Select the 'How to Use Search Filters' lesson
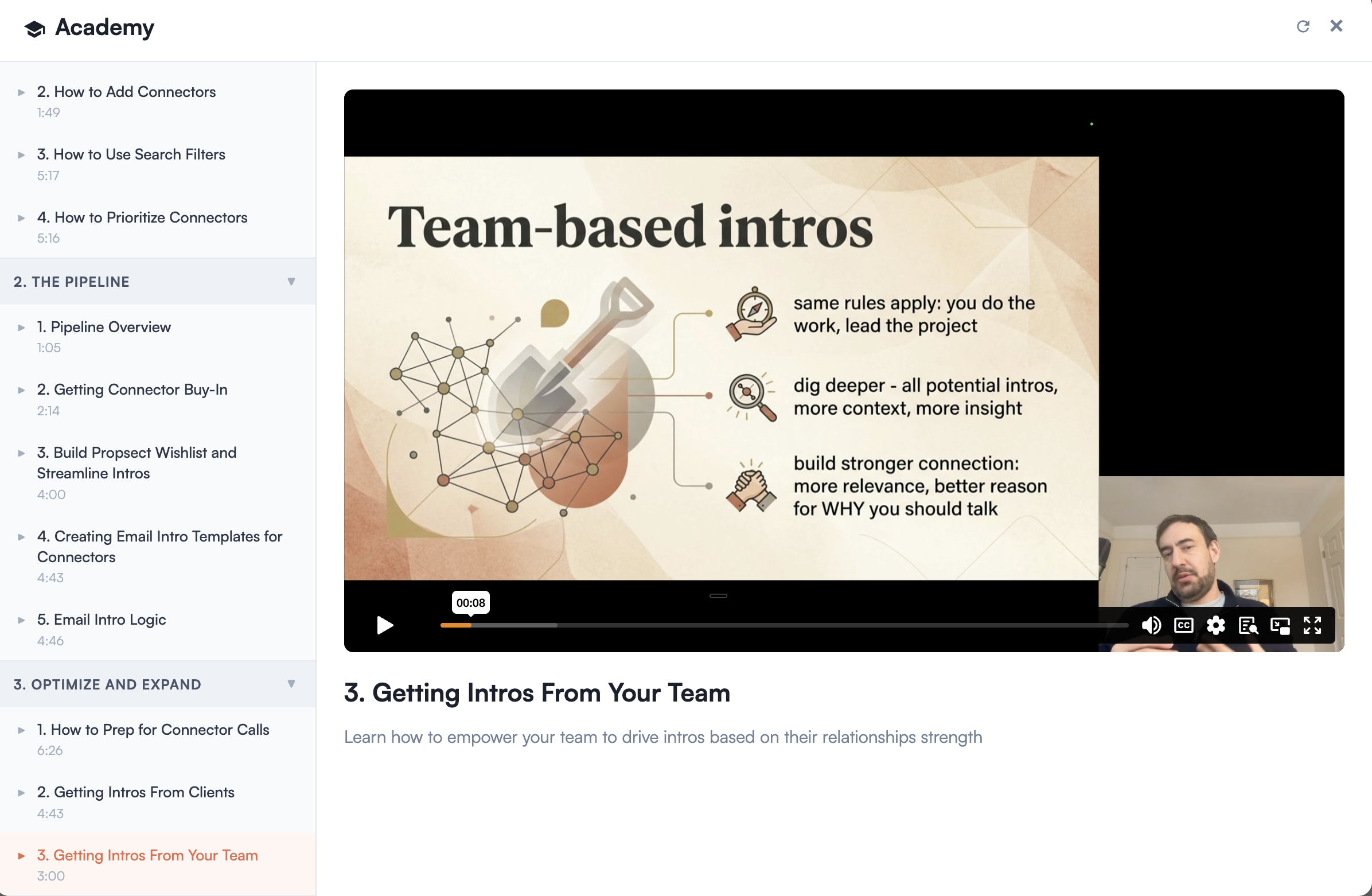 [131, 154]
